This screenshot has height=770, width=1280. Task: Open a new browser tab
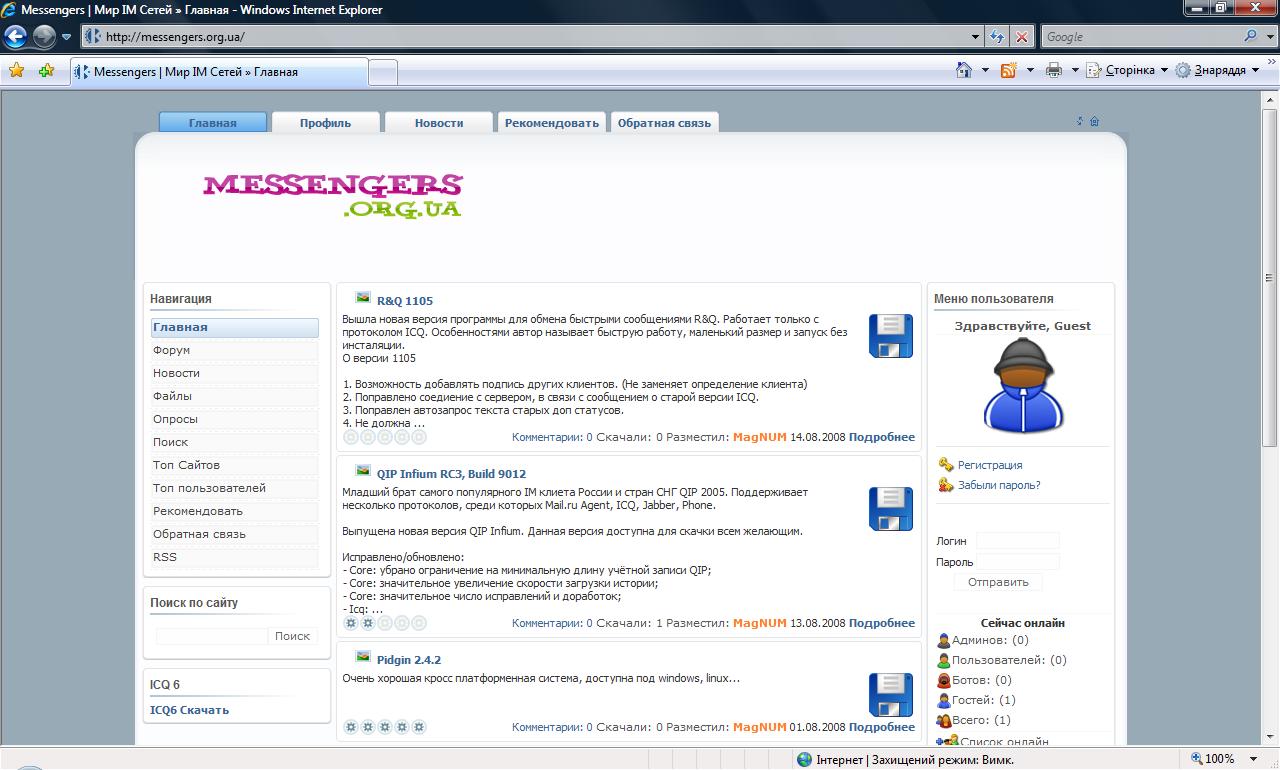383,72
